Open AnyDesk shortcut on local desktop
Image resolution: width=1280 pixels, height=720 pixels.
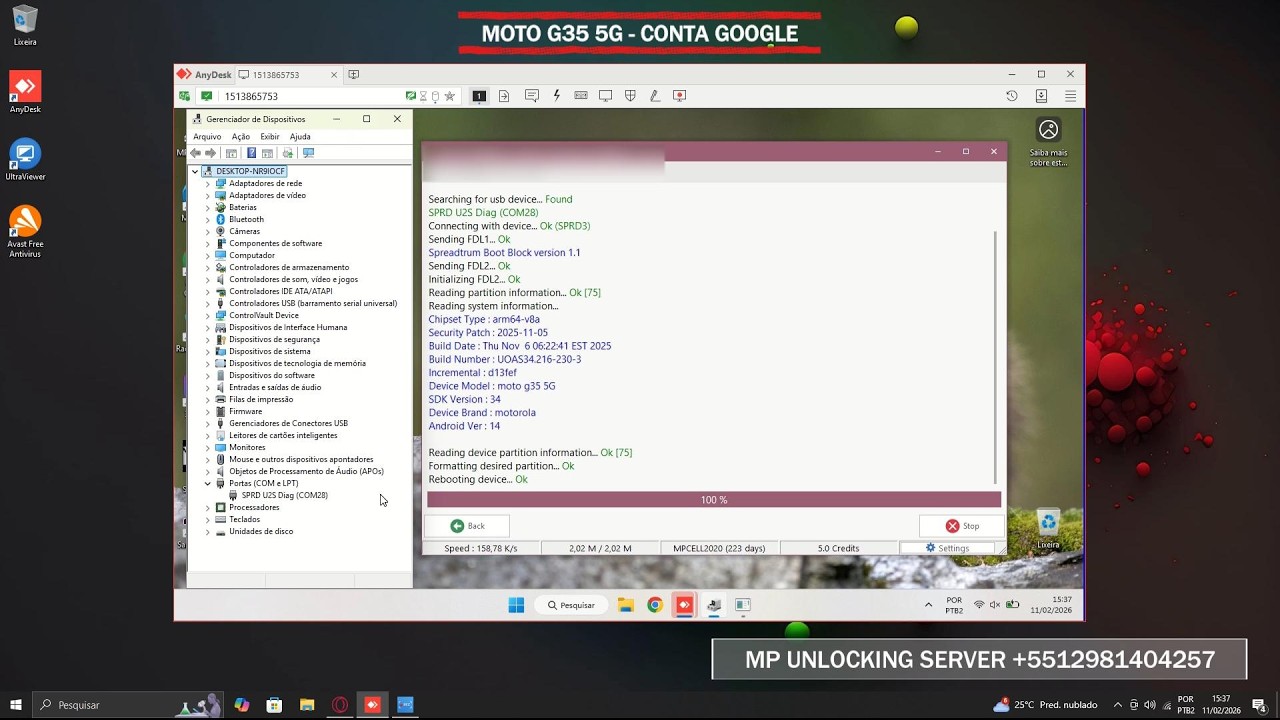pyautogui.click(x=25, y=92)
